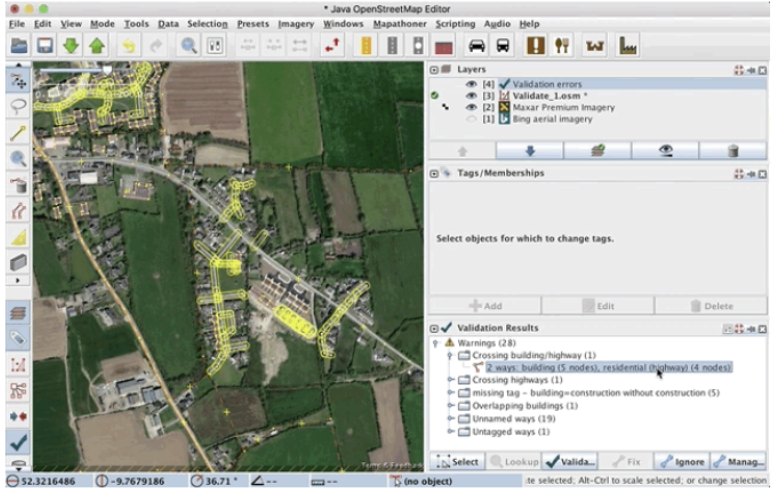
Task: Open preferences sliders icon in toolbar
Action: [x=215, y=46]
